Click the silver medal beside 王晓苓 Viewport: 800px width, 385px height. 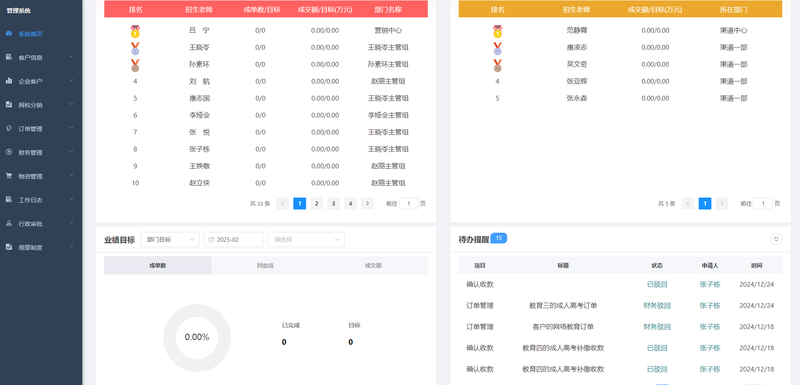tap(135, 48)
